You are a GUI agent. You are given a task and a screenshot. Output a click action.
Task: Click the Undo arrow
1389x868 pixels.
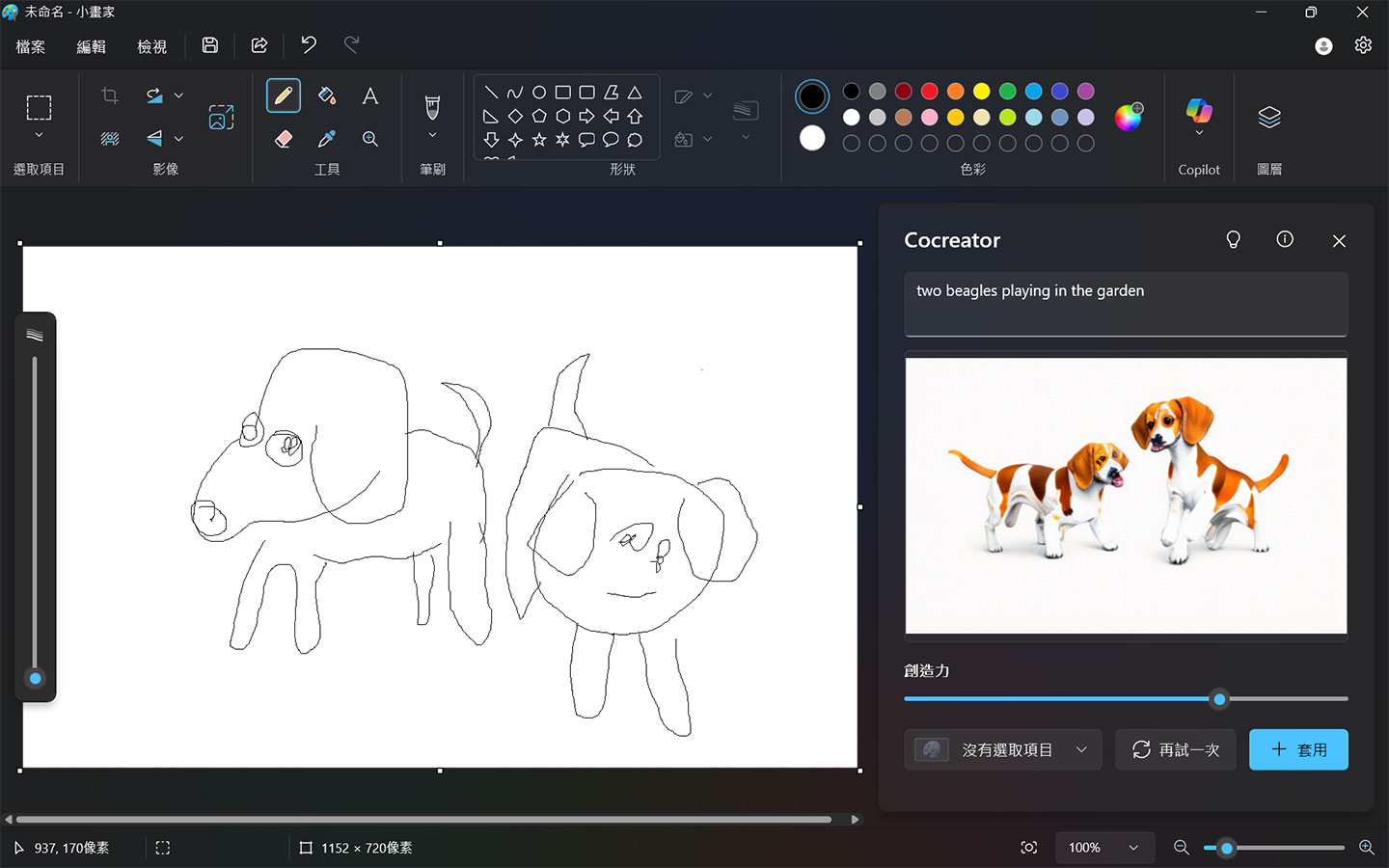click(x=309, y=45)
